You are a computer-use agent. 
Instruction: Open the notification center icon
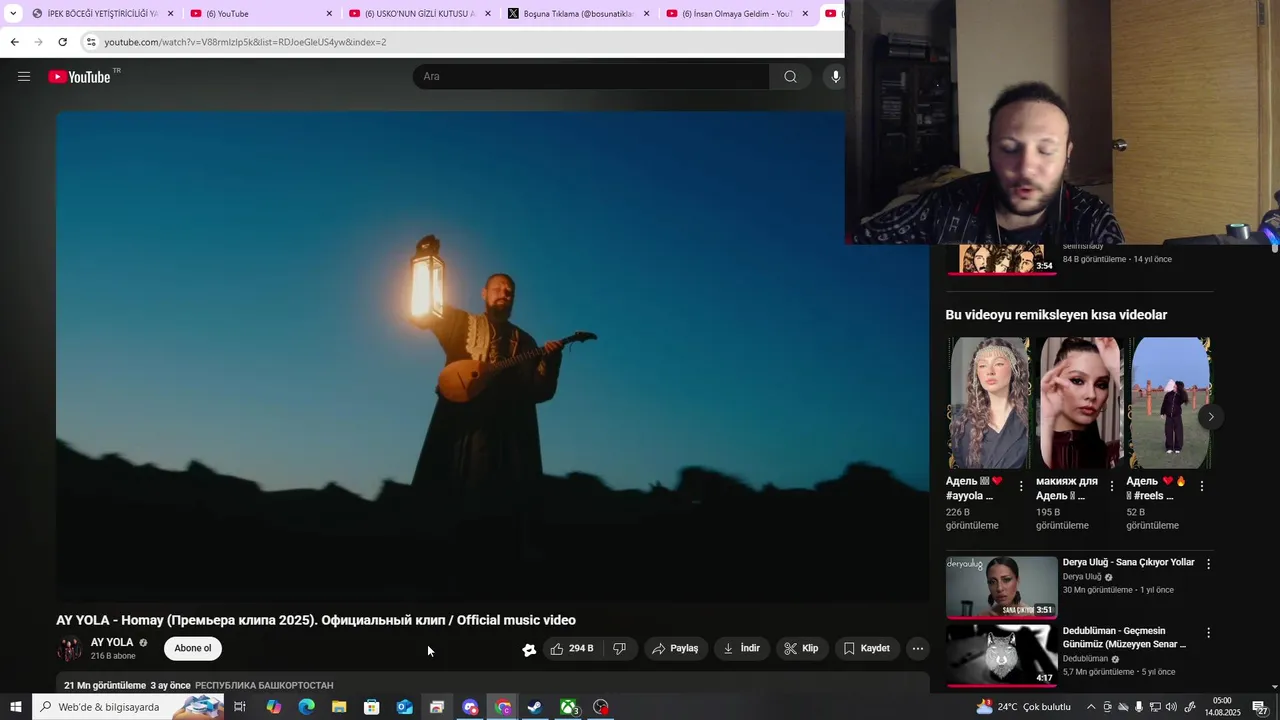point(1260,707)
